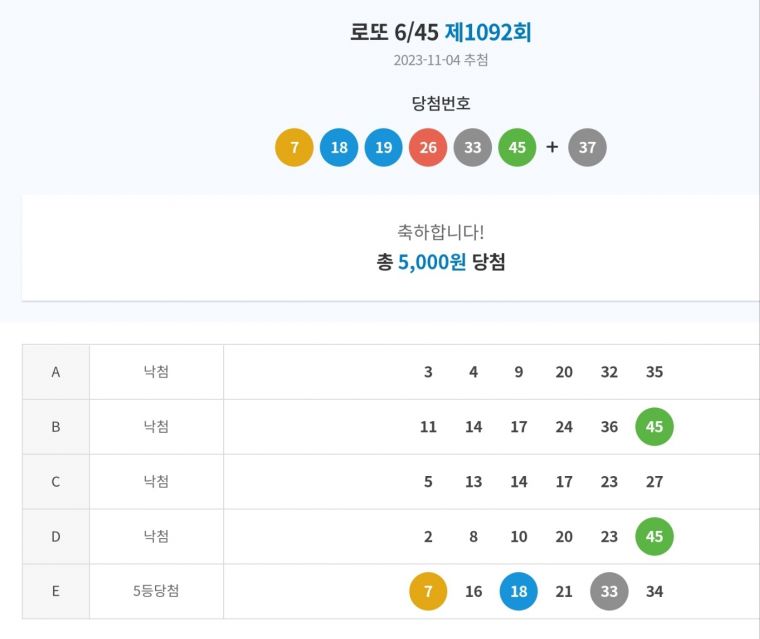The image size is (760, 639).
Task: Click the yellow winning ball 7
Action: point(294,148)
